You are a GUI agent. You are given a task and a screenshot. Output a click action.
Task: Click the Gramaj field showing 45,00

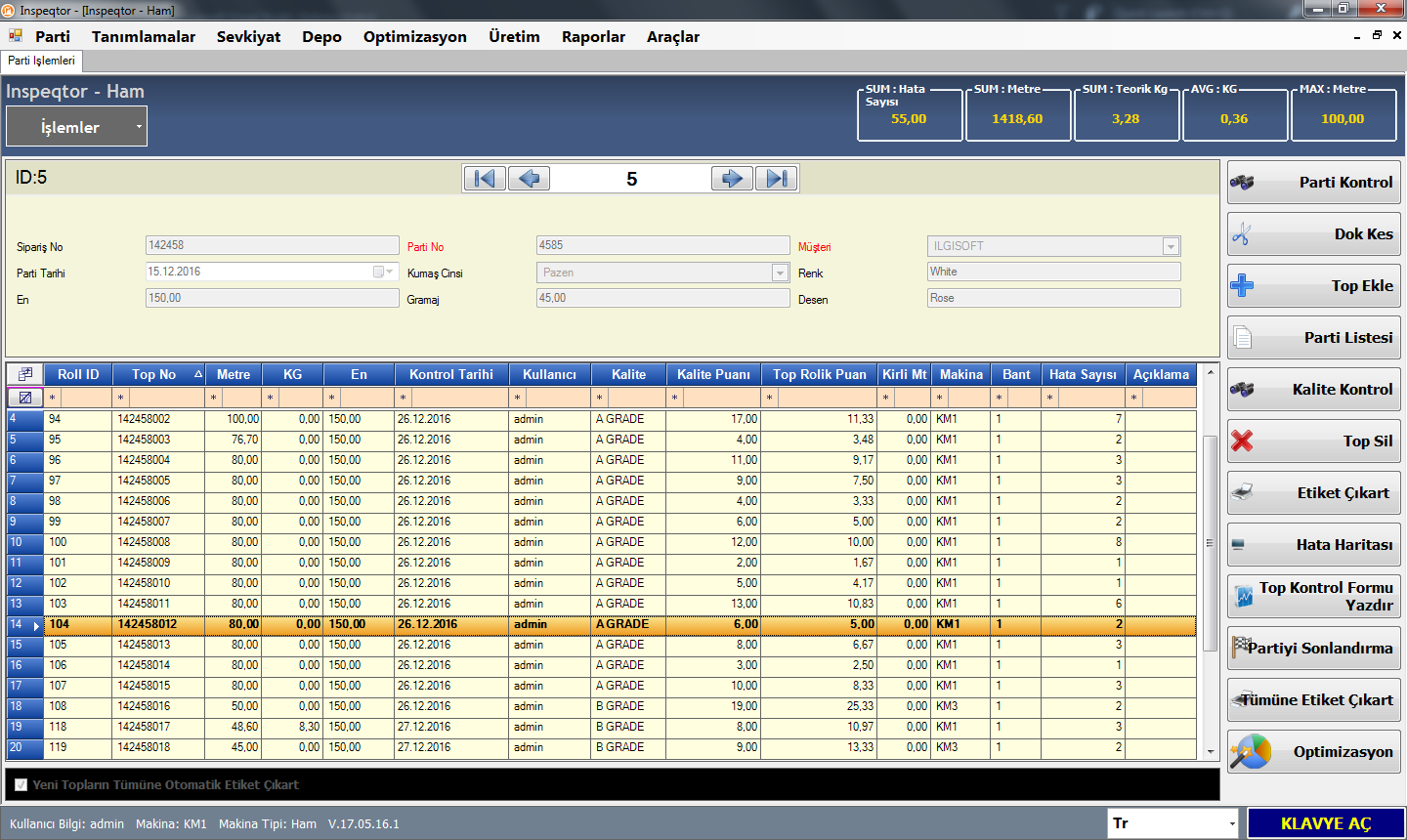(x=662, y=298)
